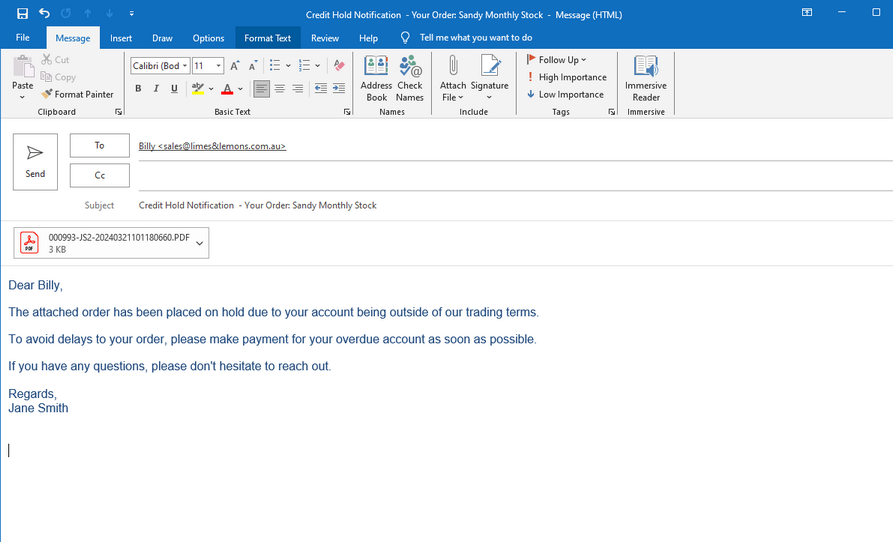Open the attached PDF's dropdown arrow
The height and width of the screenshot is (542, 893).
(x=200, y=243)
